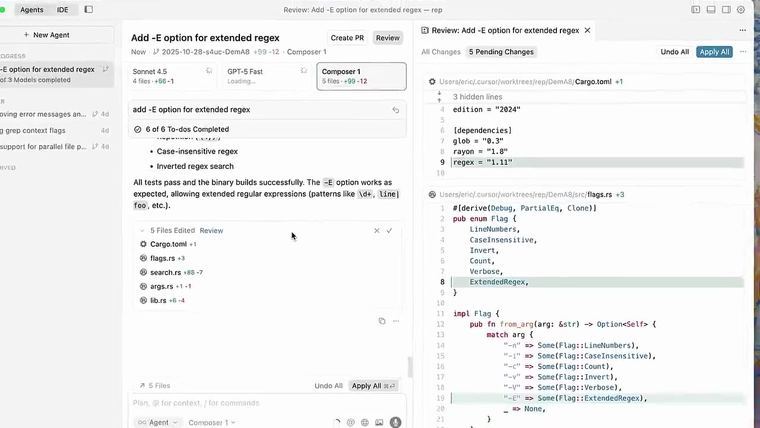The width and height of the screenshot is (760, 428).
Task: Click Undo All in the review panel
Action: pos(674,52)
